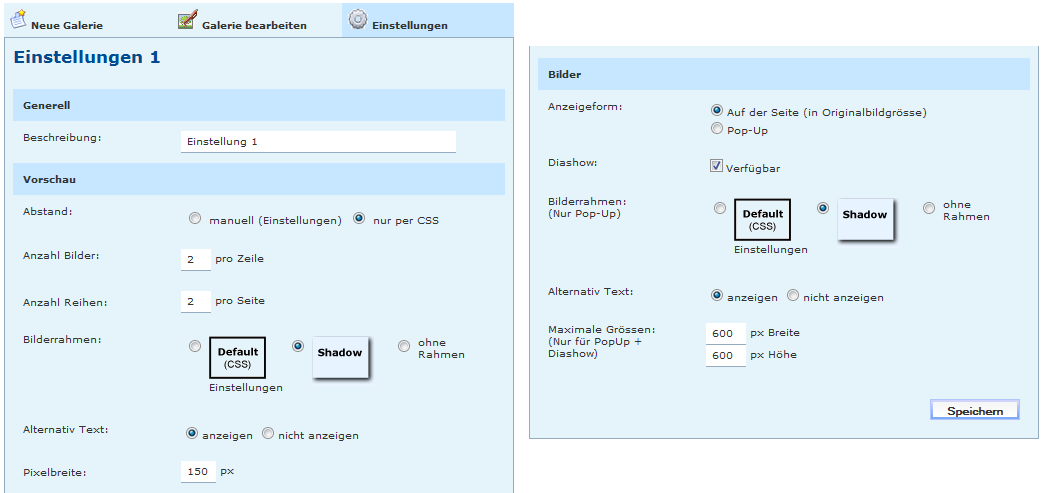Open the Neue Galerie tab

67,25
